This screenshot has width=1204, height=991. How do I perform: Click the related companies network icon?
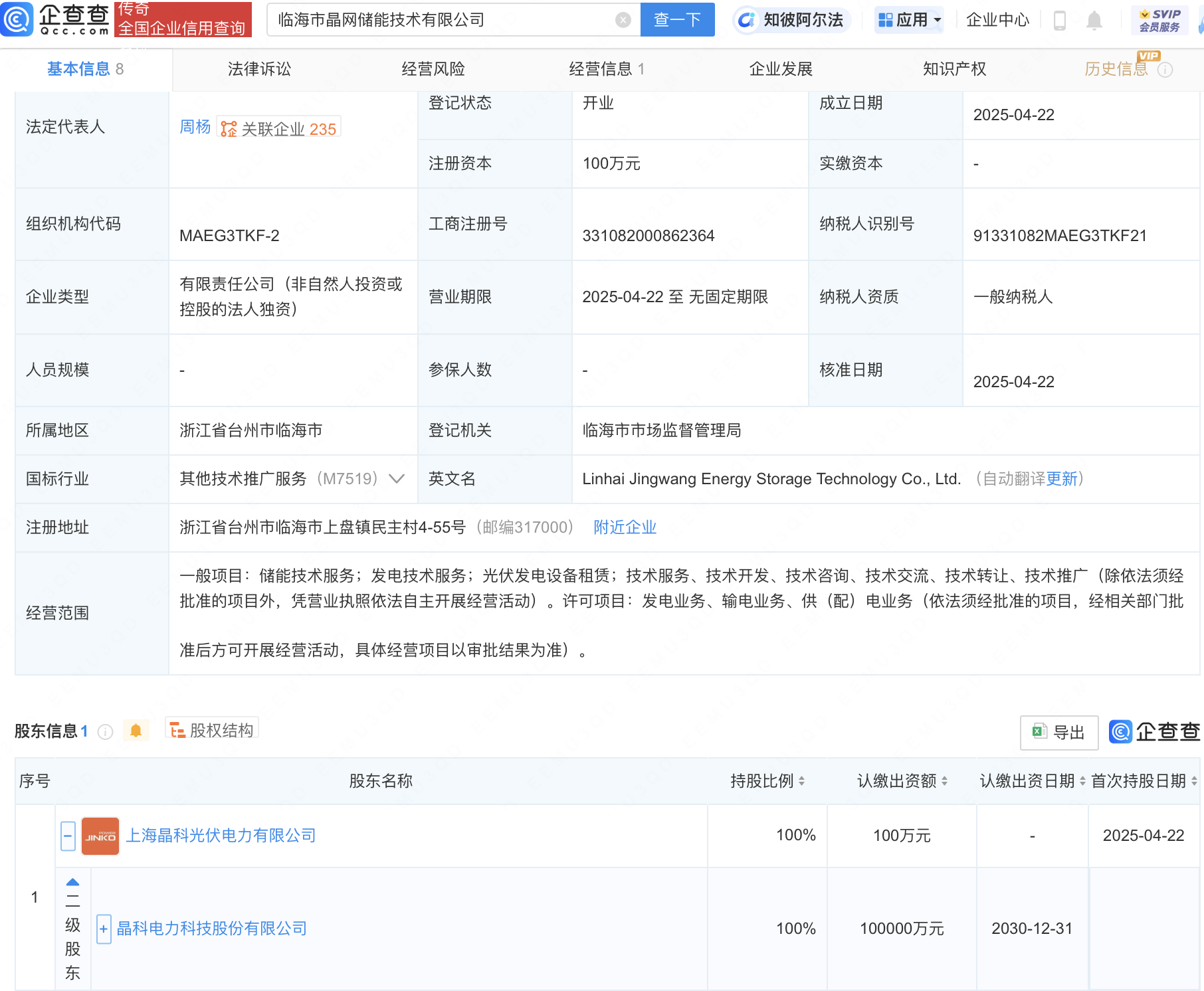point(229,129)
